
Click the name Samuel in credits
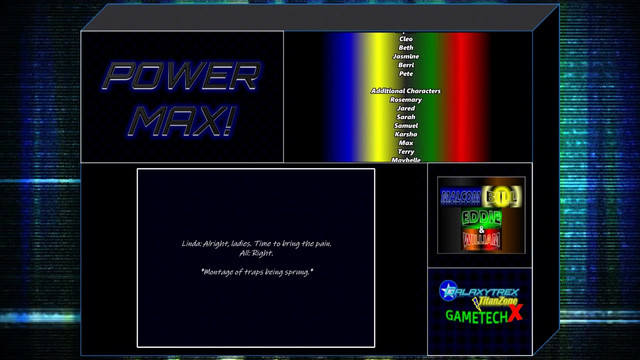pyautogui.click(x=406, y=126)
